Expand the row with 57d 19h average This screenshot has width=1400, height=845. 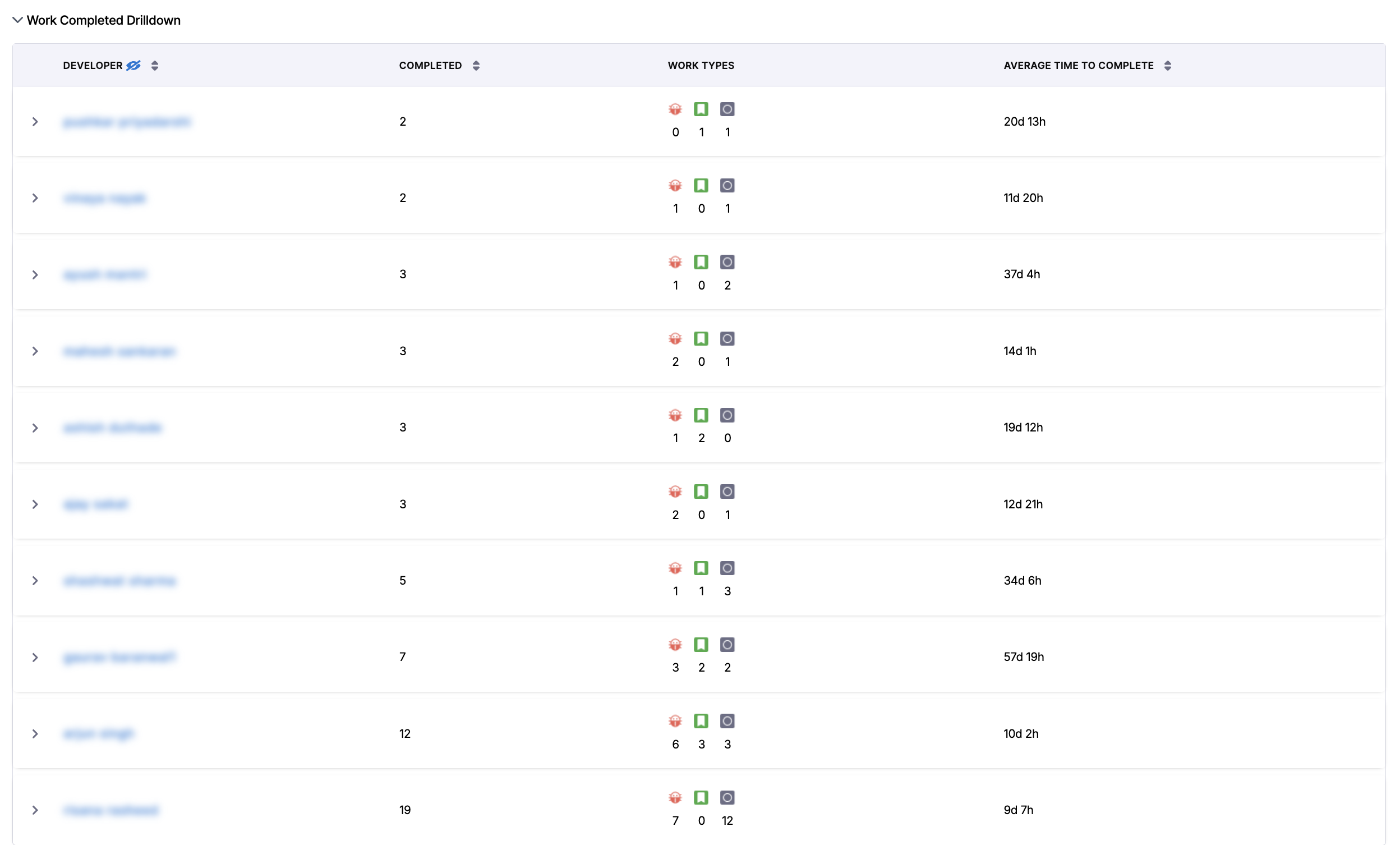(35, 658)
